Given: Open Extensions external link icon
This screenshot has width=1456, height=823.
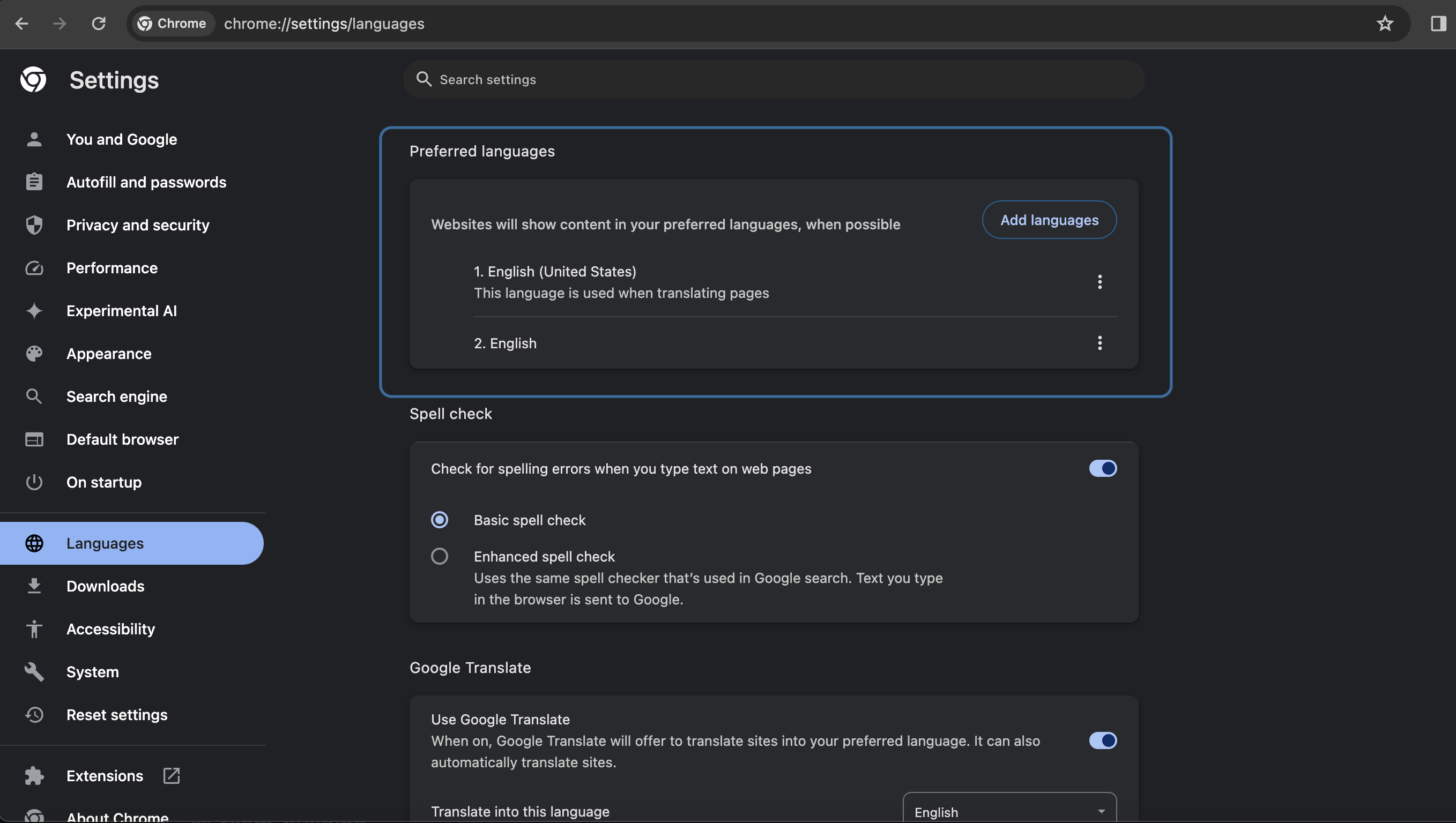Looking at the screenshot, I should [172, 775].
